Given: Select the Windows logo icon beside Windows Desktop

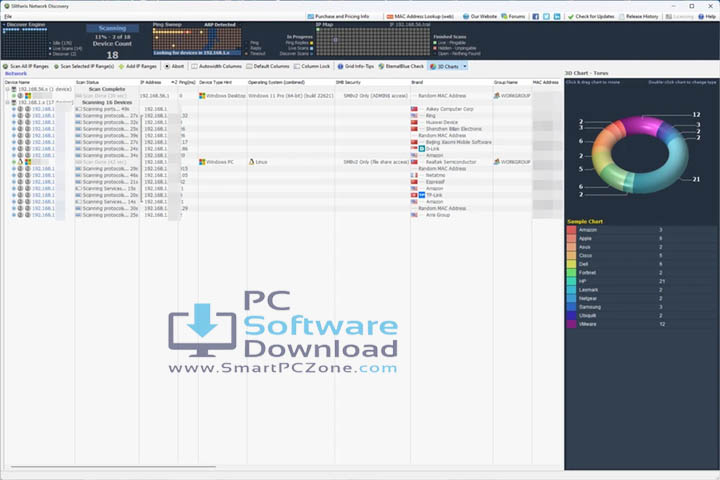Looking at the screenshot, I should (202, 96).
